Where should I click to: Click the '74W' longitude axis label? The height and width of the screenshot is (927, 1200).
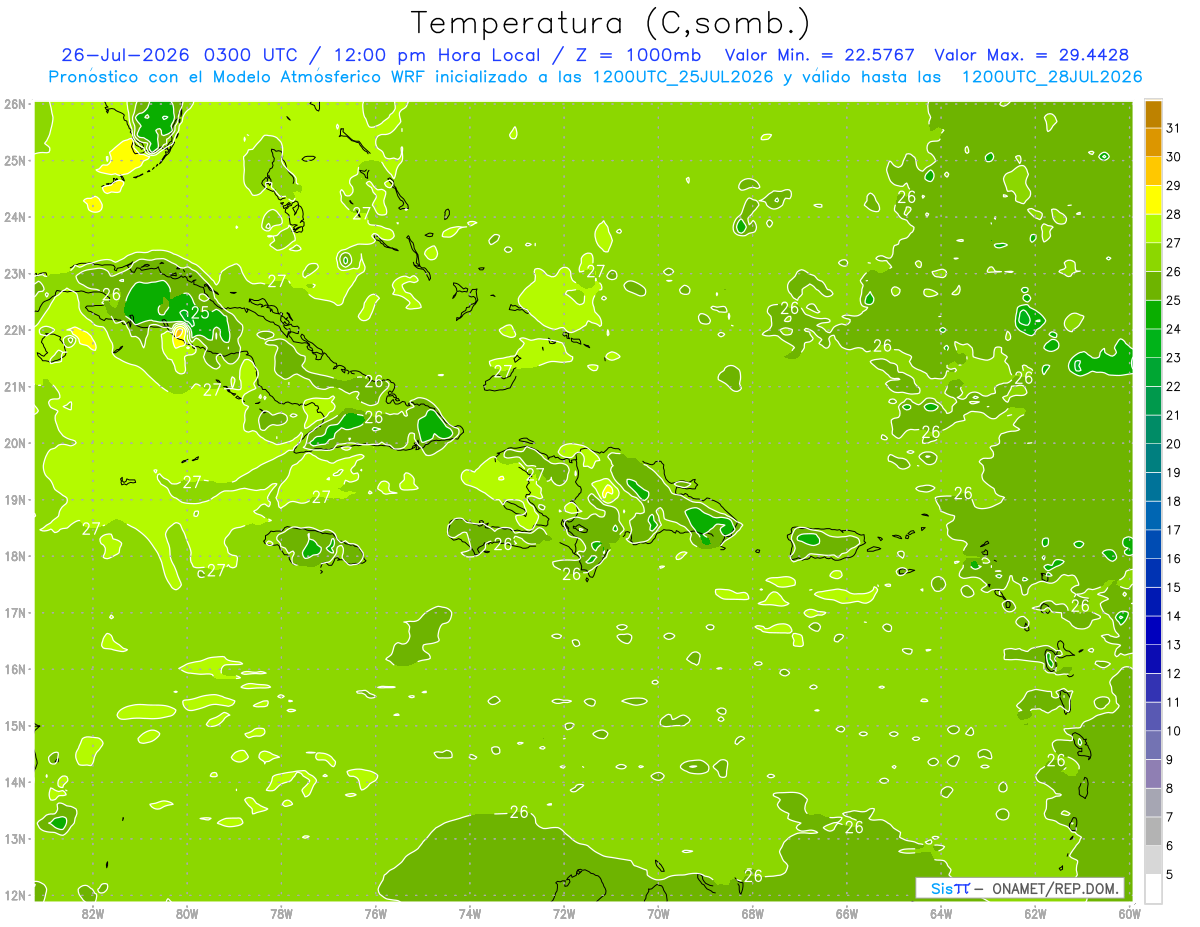(469, 914)
